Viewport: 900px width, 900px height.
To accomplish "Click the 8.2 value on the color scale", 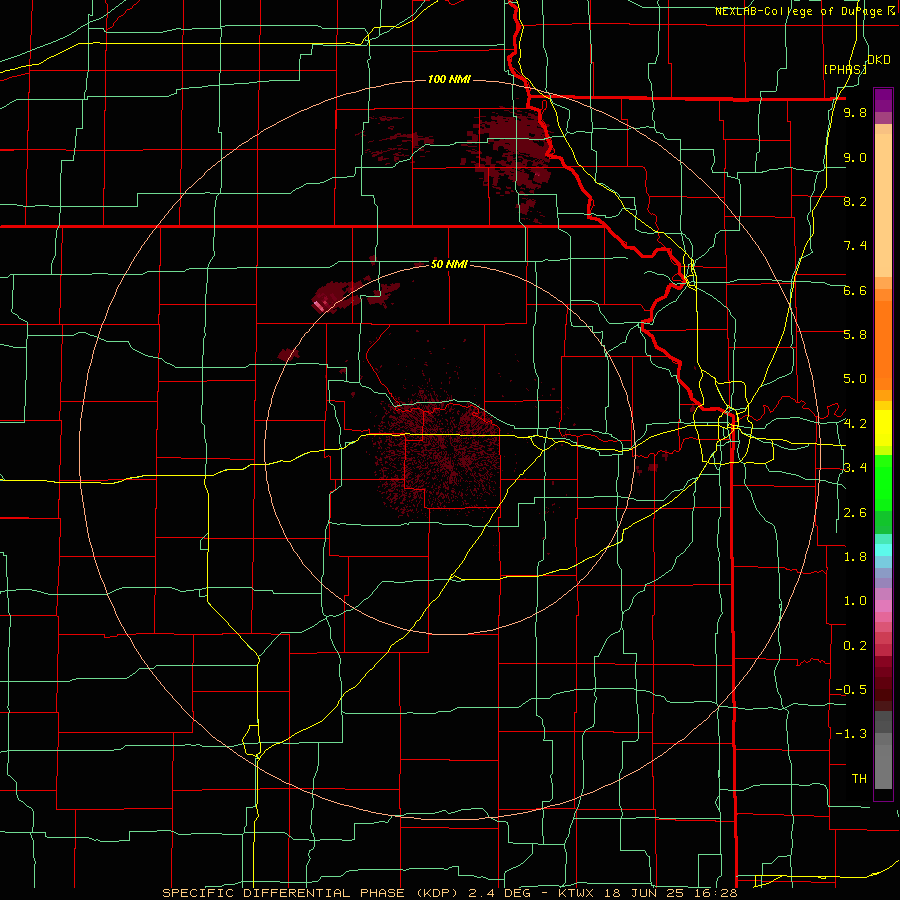I will click(x=855, y=201).
